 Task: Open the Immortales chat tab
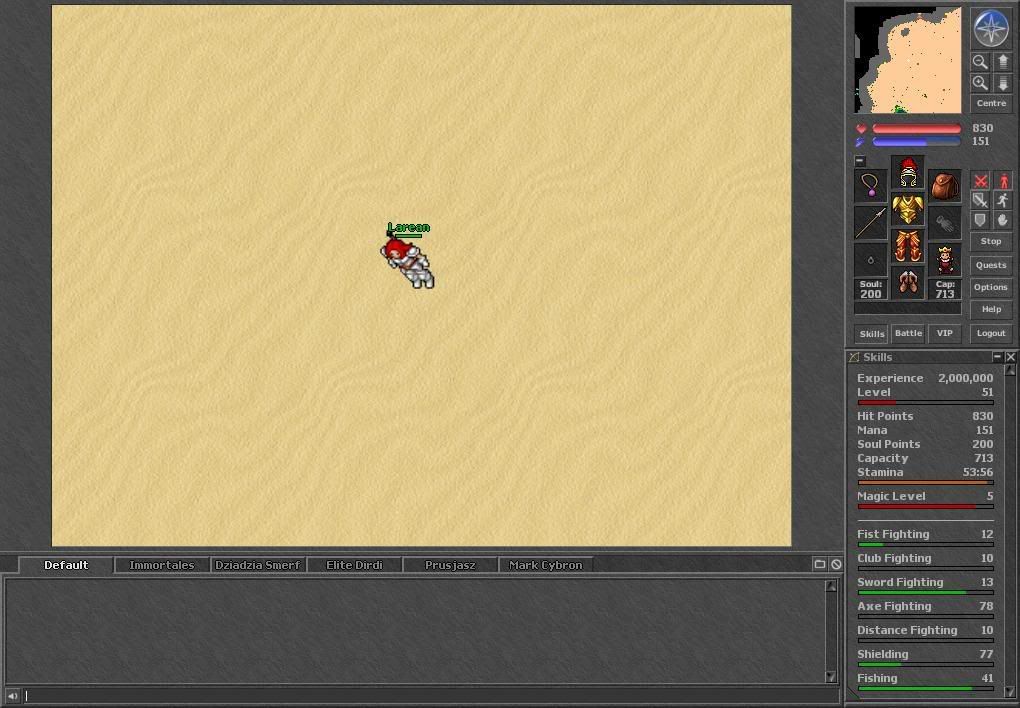tap(162, 565)
